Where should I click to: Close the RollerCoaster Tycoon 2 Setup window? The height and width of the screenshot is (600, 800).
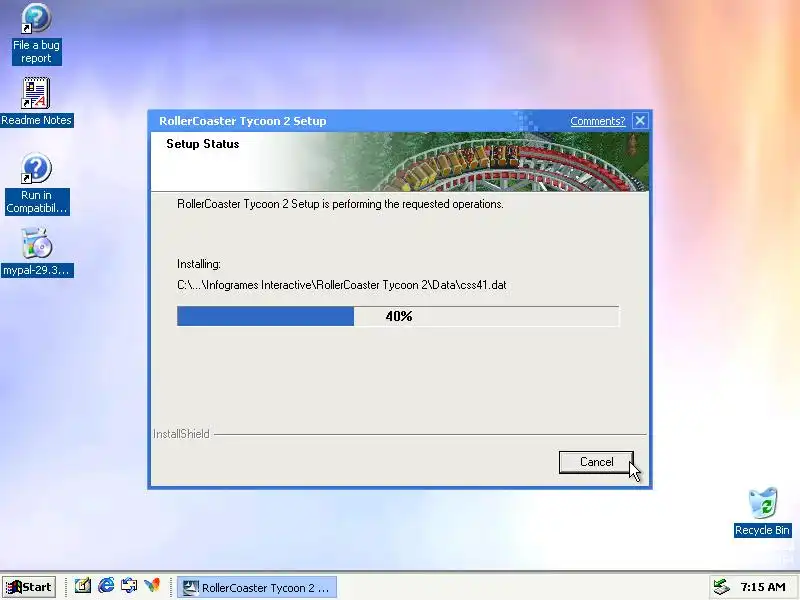pos(640,121)
